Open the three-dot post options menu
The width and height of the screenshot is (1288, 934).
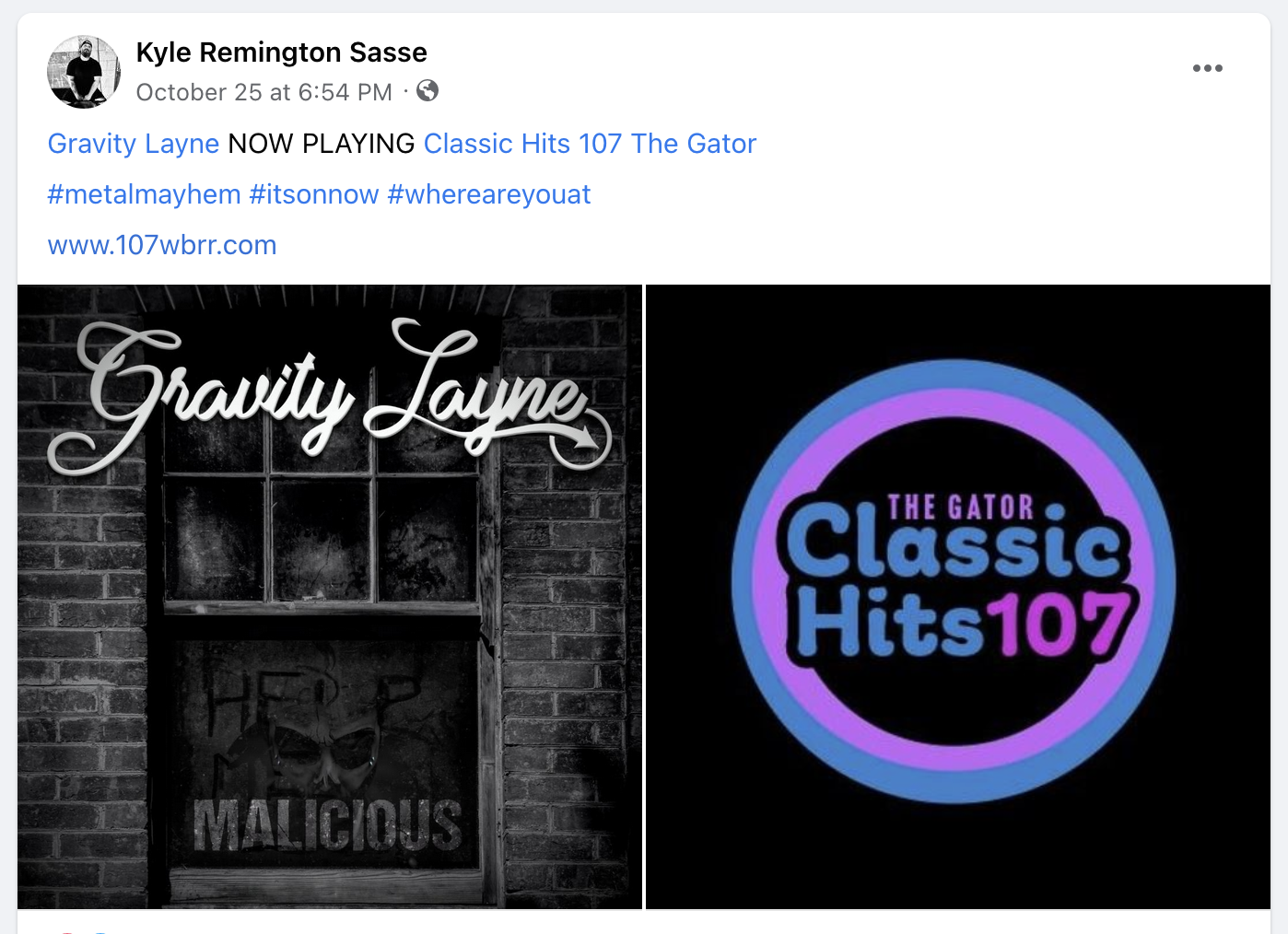(1207, 68)
